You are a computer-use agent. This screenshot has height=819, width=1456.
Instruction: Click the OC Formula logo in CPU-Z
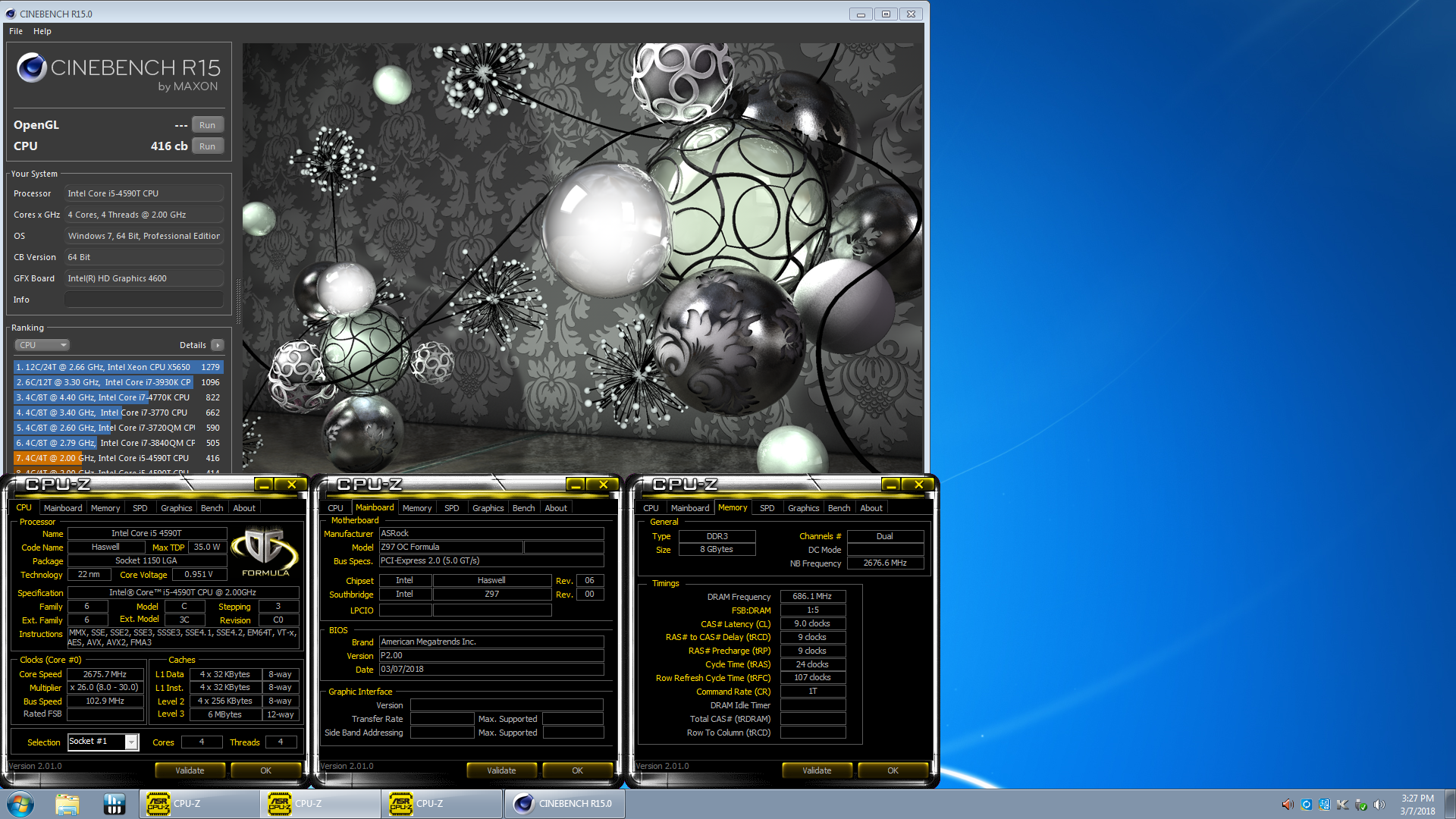pyautogui.click(x=265, y=552)
